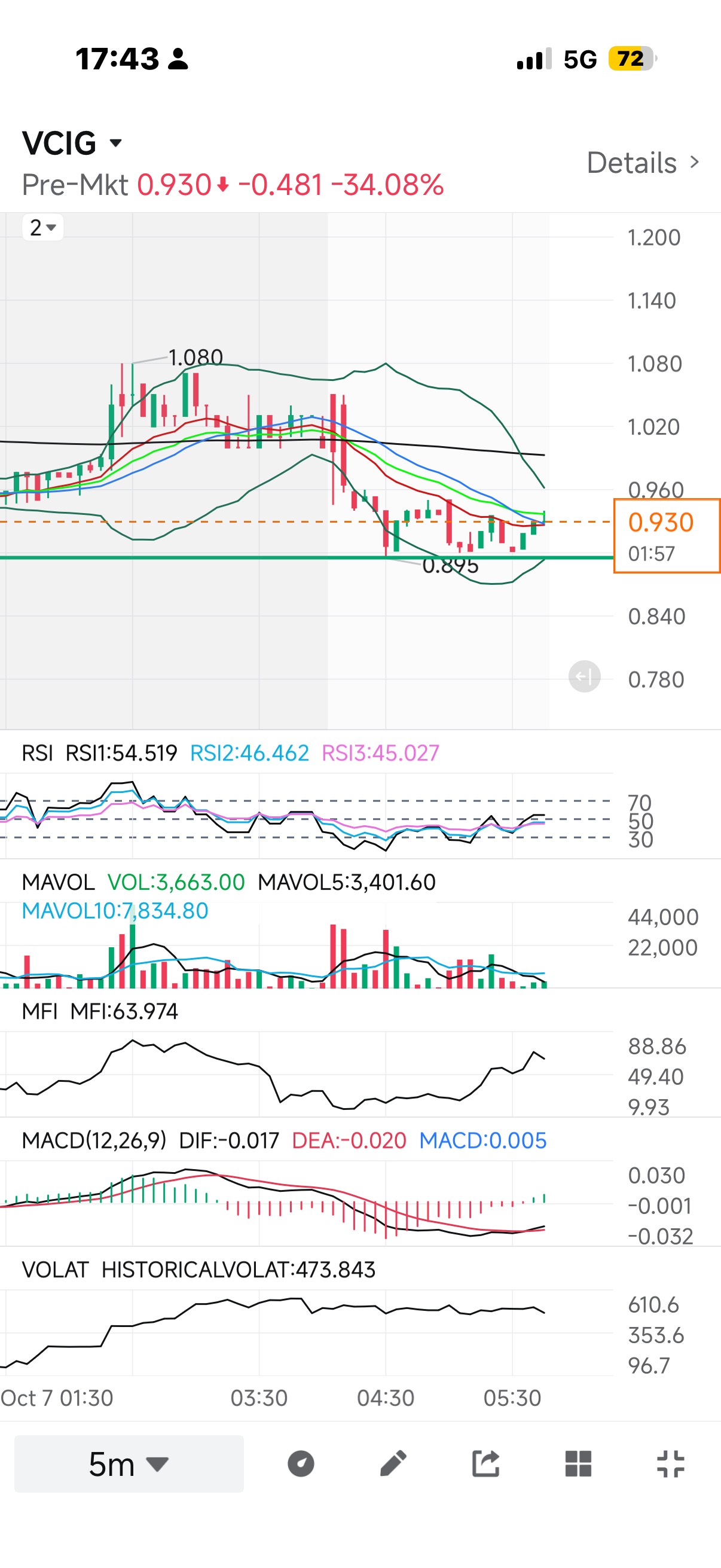The width and height of the screenshot is (721, 1568).
Task: Tap the 03:30 time axis label
Action: [259, 1398]
